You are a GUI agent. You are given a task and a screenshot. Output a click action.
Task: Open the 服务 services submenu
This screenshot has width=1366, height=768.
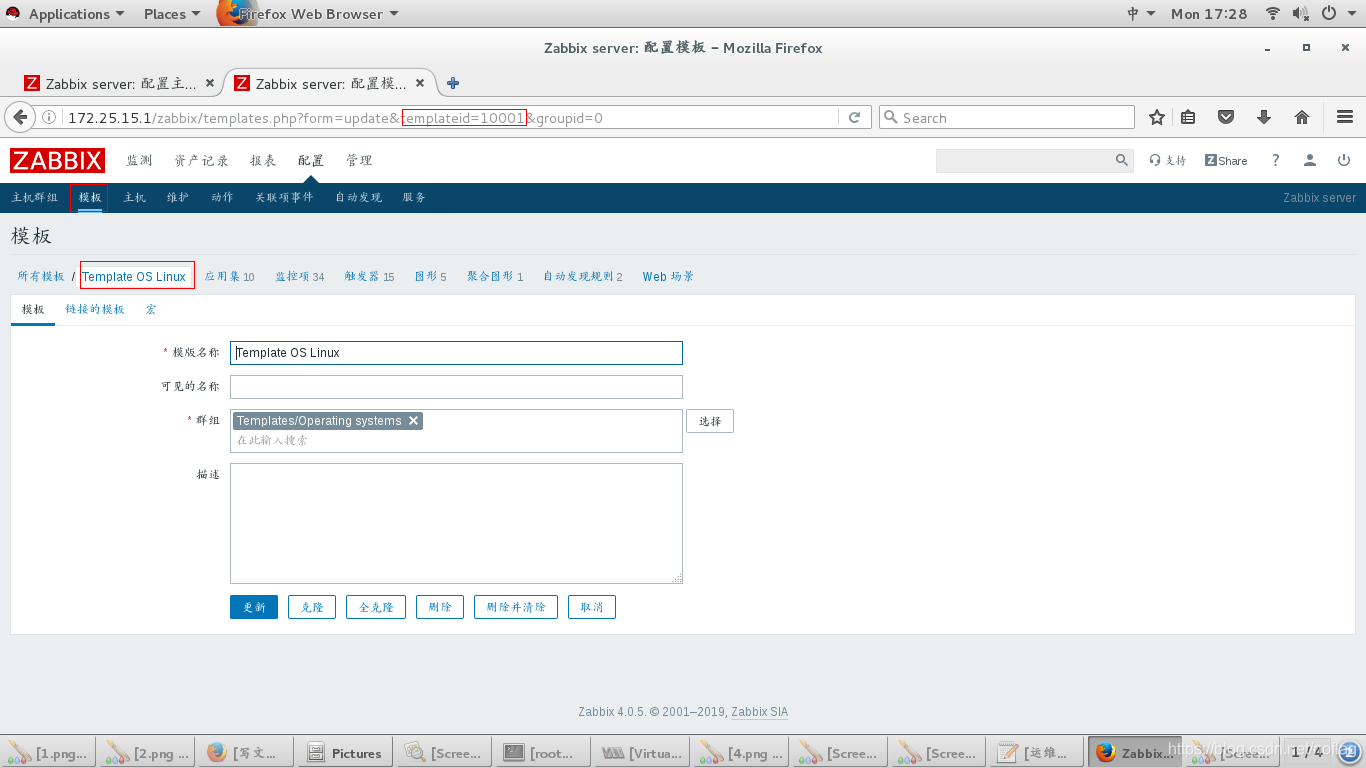[415, 198]
